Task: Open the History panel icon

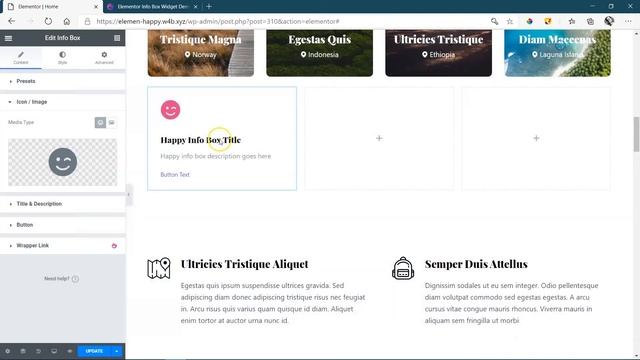Action: (x=38, y=351)
